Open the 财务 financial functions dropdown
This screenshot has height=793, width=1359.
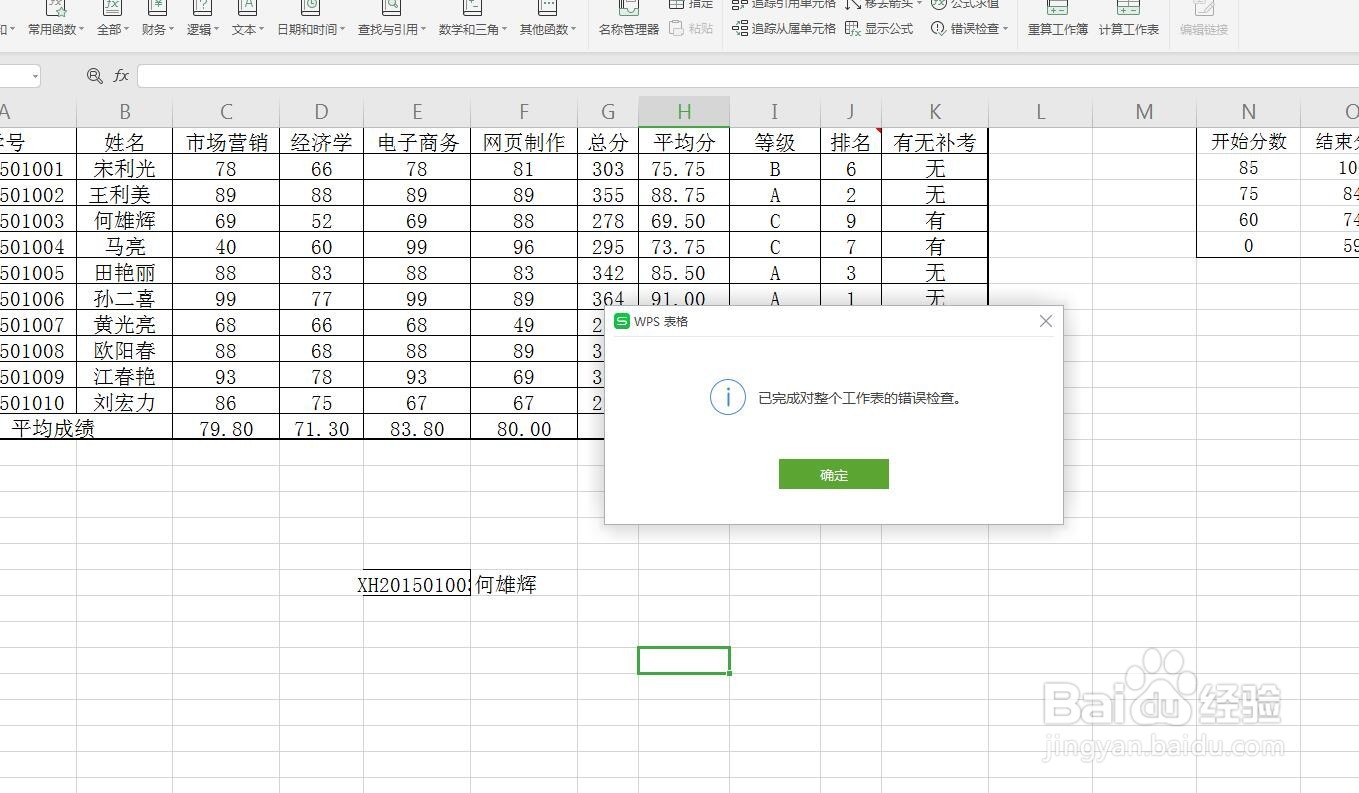point(157,19)
